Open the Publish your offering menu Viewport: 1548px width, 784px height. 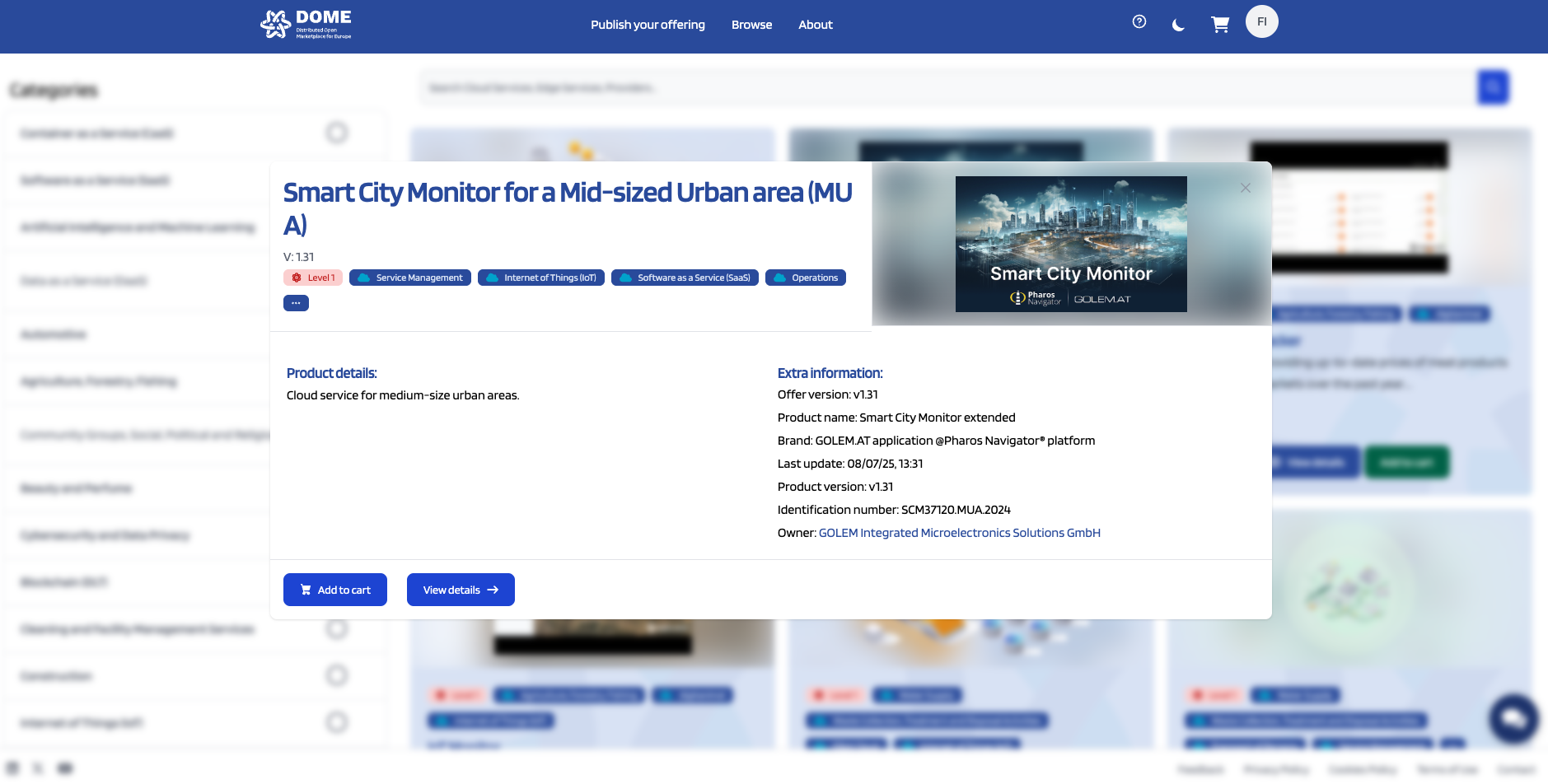tap(648, 25)
